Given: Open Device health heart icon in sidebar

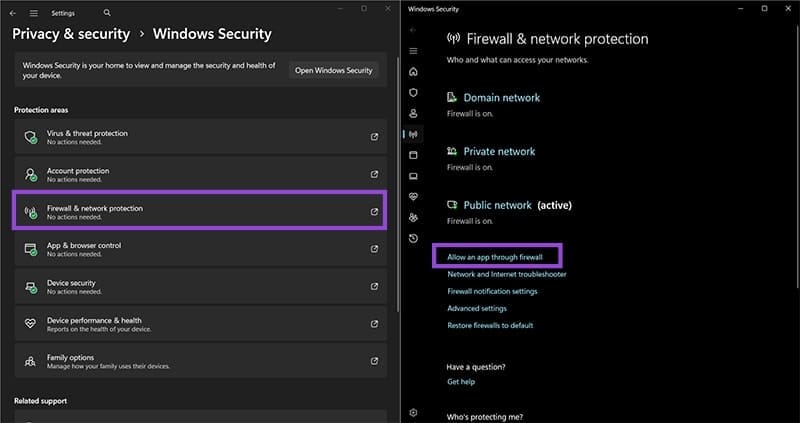Looking at the screenshot, I should [x=413, y=196].
